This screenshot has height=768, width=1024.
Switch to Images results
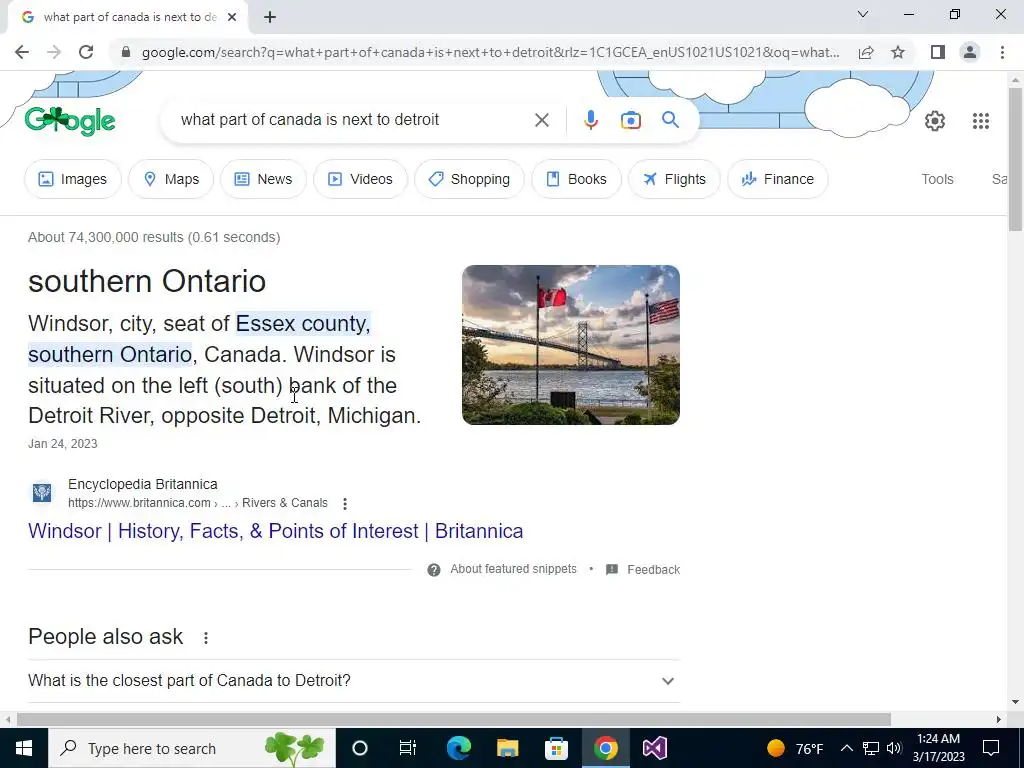72,179
